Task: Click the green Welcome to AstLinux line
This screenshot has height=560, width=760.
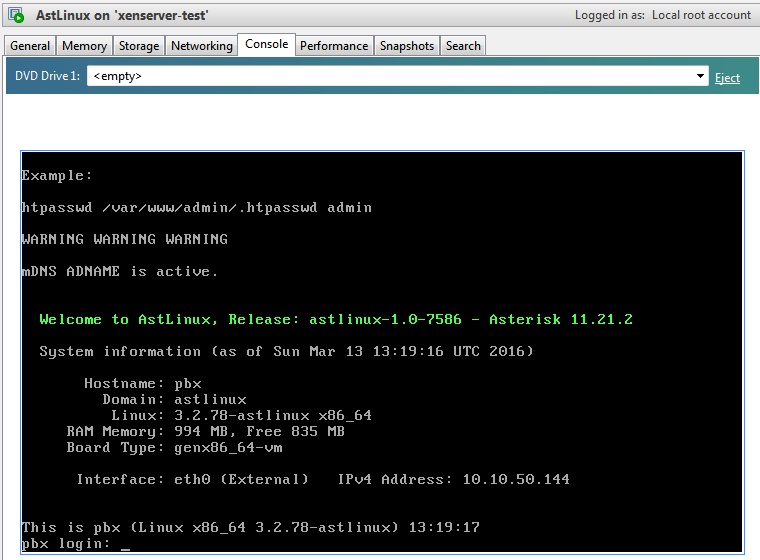Action: click(336, 319)
